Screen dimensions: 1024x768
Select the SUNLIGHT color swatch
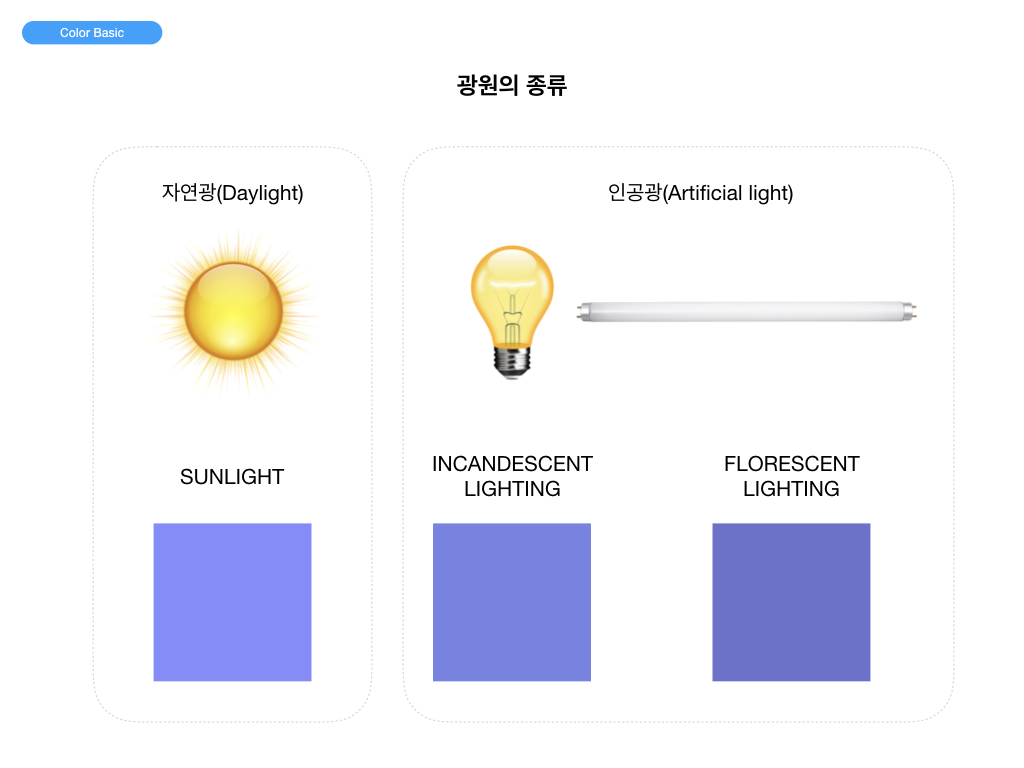(232, 602)
